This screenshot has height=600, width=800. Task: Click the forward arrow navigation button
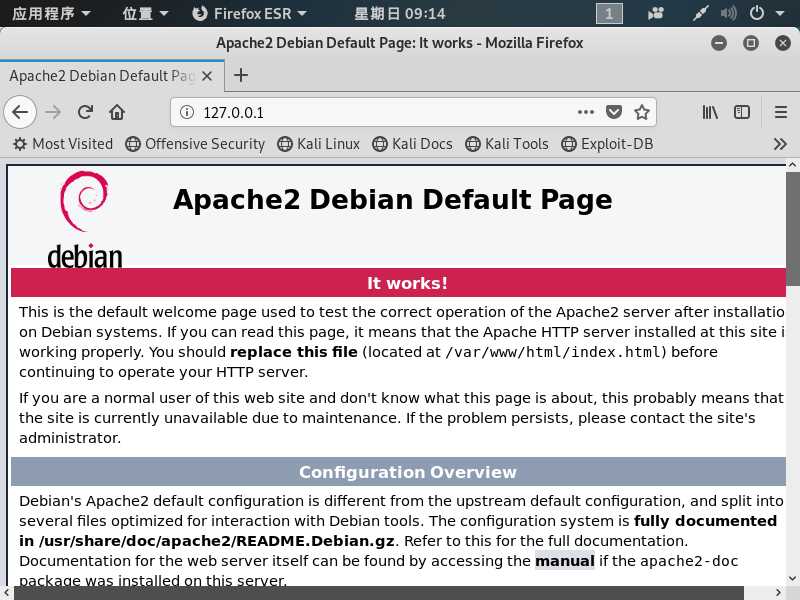pyautogui.click(x=53, y=112)
